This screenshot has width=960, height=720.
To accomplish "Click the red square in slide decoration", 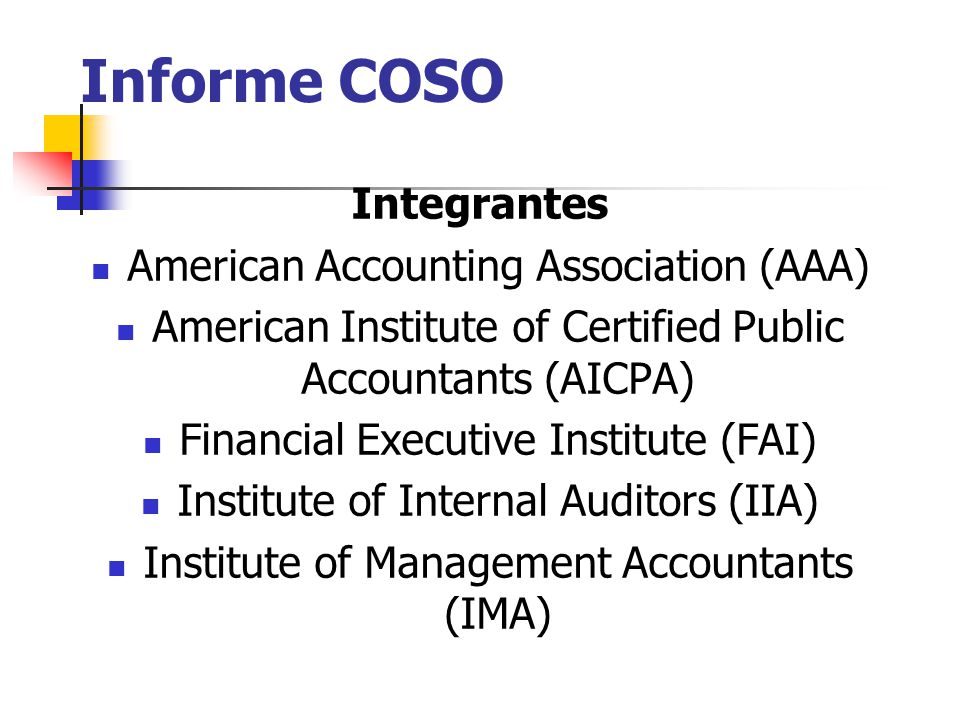I will point(42,171).
